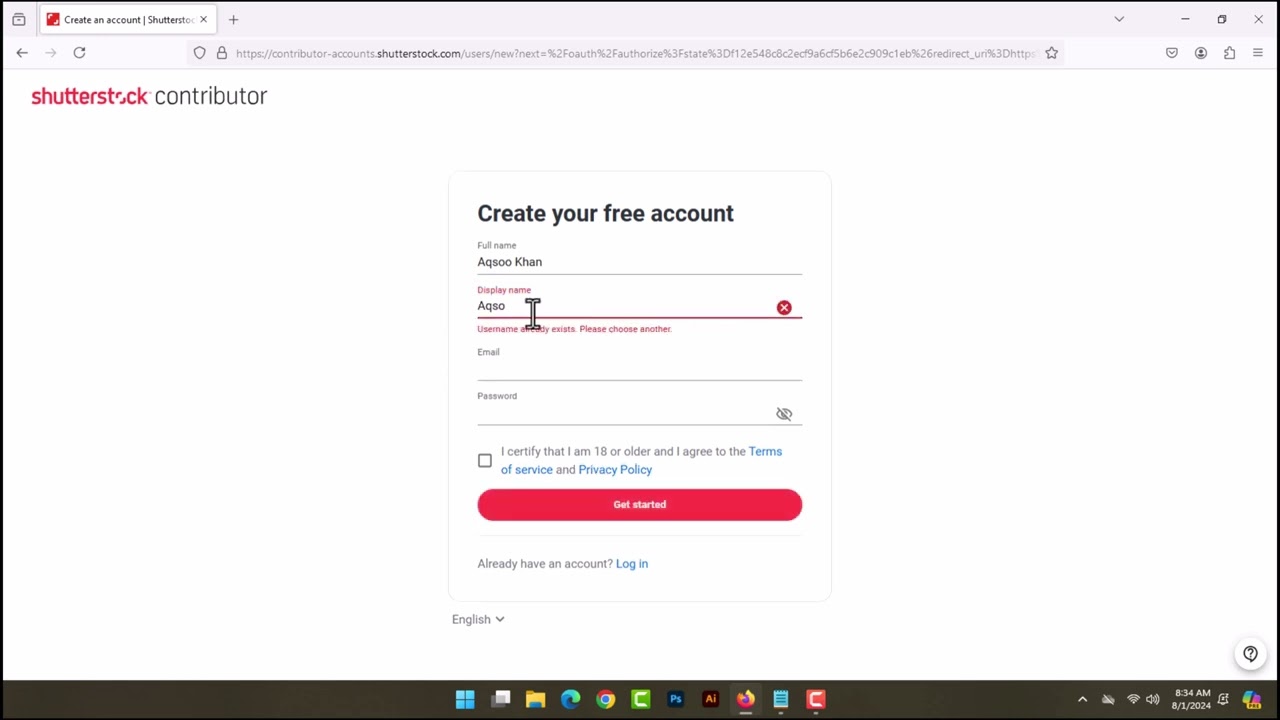Click into the Password field
The image size is (1280, 720).
(x=625, y=414)
